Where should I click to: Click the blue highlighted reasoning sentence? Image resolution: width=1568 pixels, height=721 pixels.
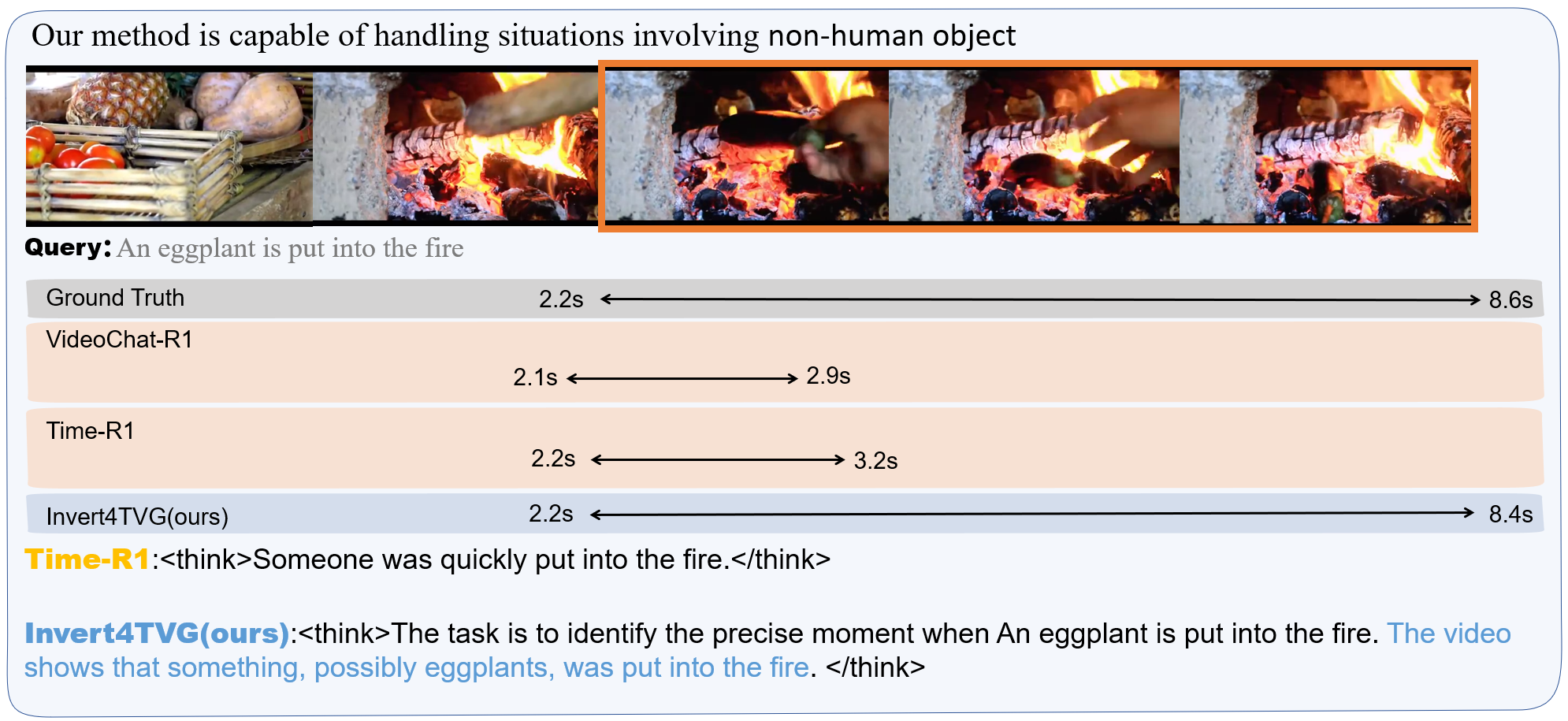[416, 667]
